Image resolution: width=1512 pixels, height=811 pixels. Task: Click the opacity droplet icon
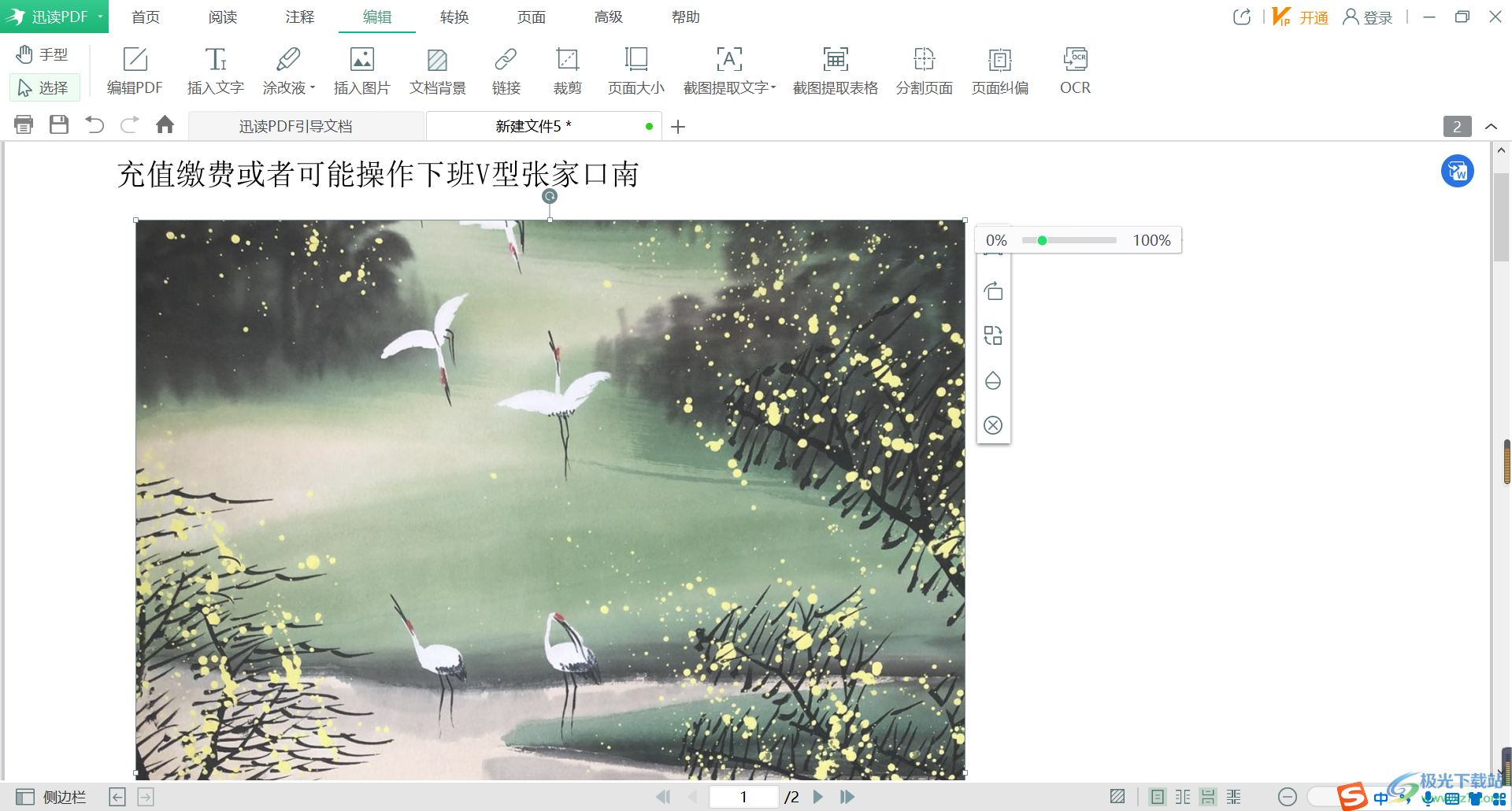(x=993, y=380)
